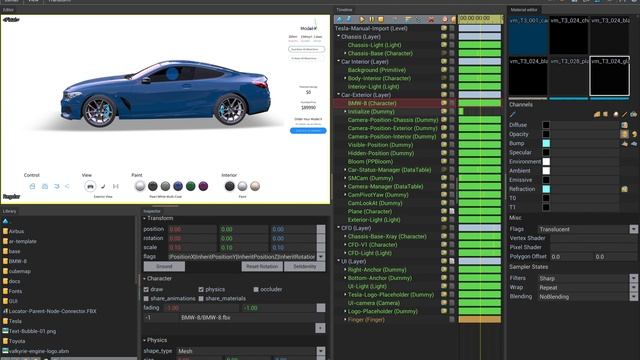This screenshot has width=640, height=360.
Task: Click the blue up-arrow icon in Timeline toolbar
Action: [x=339, y=19]
